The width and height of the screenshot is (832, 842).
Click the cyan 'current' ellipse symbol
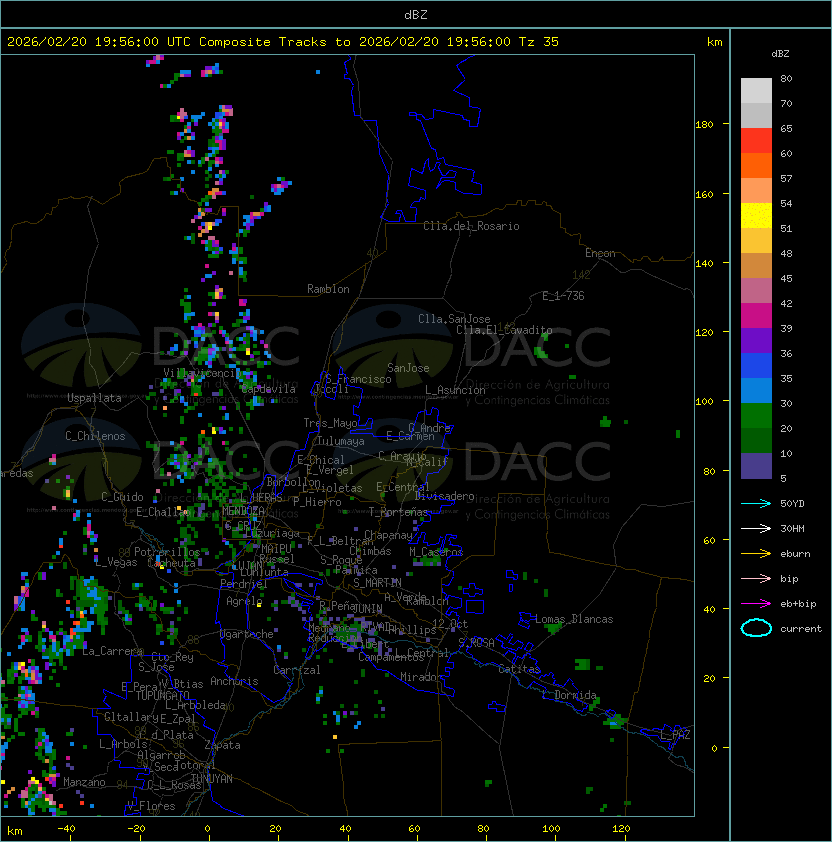(x=756, y=628)
